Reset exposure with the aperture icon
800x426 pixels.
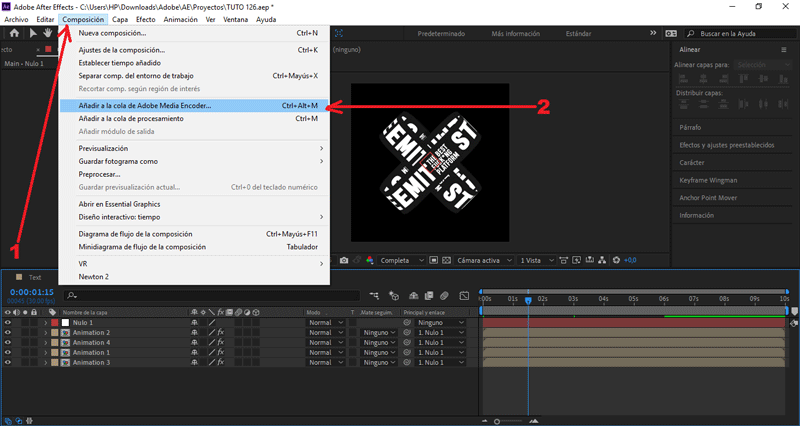(616, 260)
